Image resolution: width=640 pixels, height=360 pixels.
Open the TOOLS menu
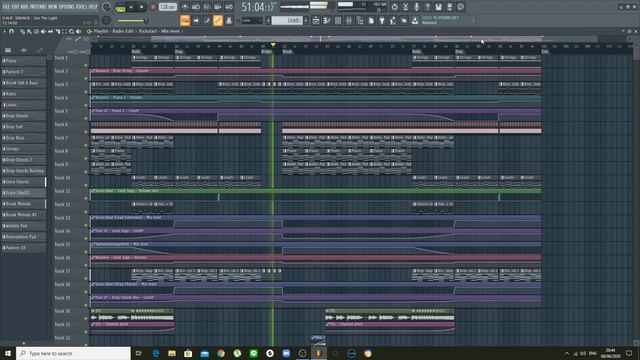82,7
